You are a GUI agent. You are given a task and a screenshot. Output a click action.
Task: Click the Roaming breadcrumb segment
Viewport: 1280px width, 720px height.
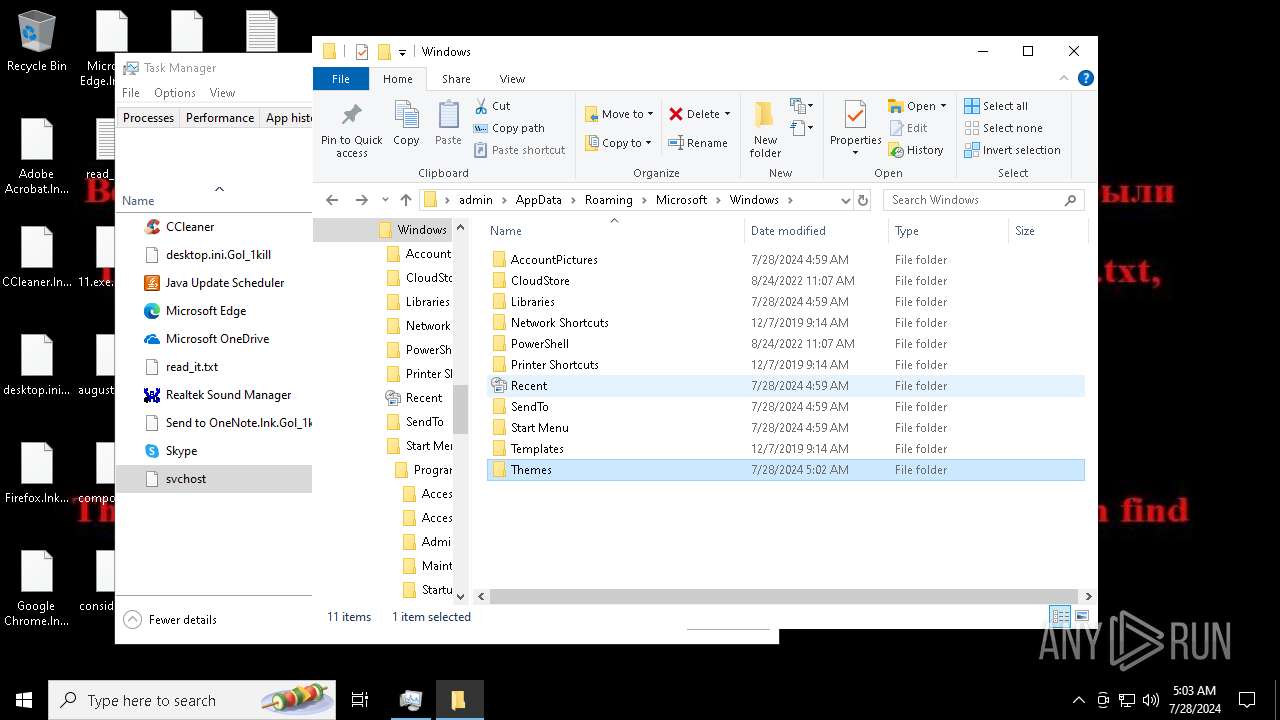(608, 200)
